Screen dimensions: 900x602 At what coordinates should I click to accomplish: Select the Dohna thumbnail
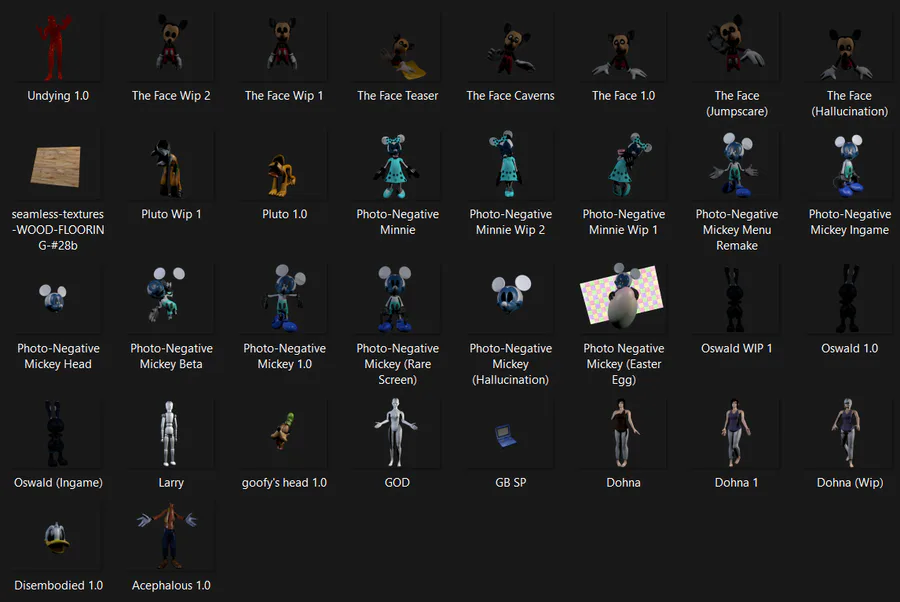click(x=623, y=434)
